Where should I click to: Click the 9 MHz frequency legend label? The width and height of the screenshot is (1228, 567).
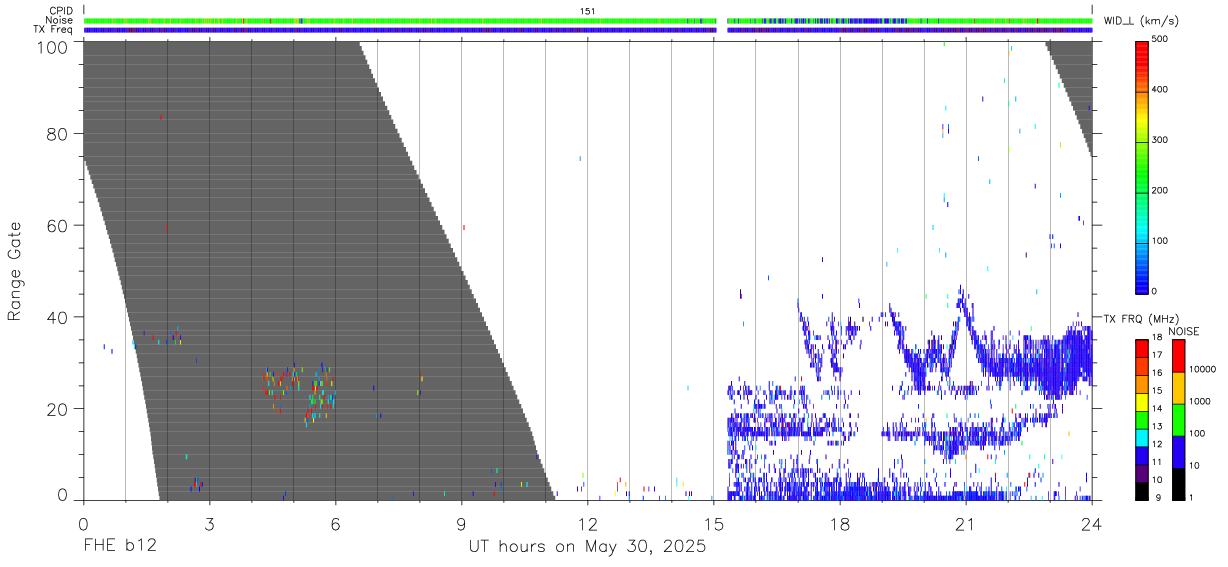point(1158,499)
